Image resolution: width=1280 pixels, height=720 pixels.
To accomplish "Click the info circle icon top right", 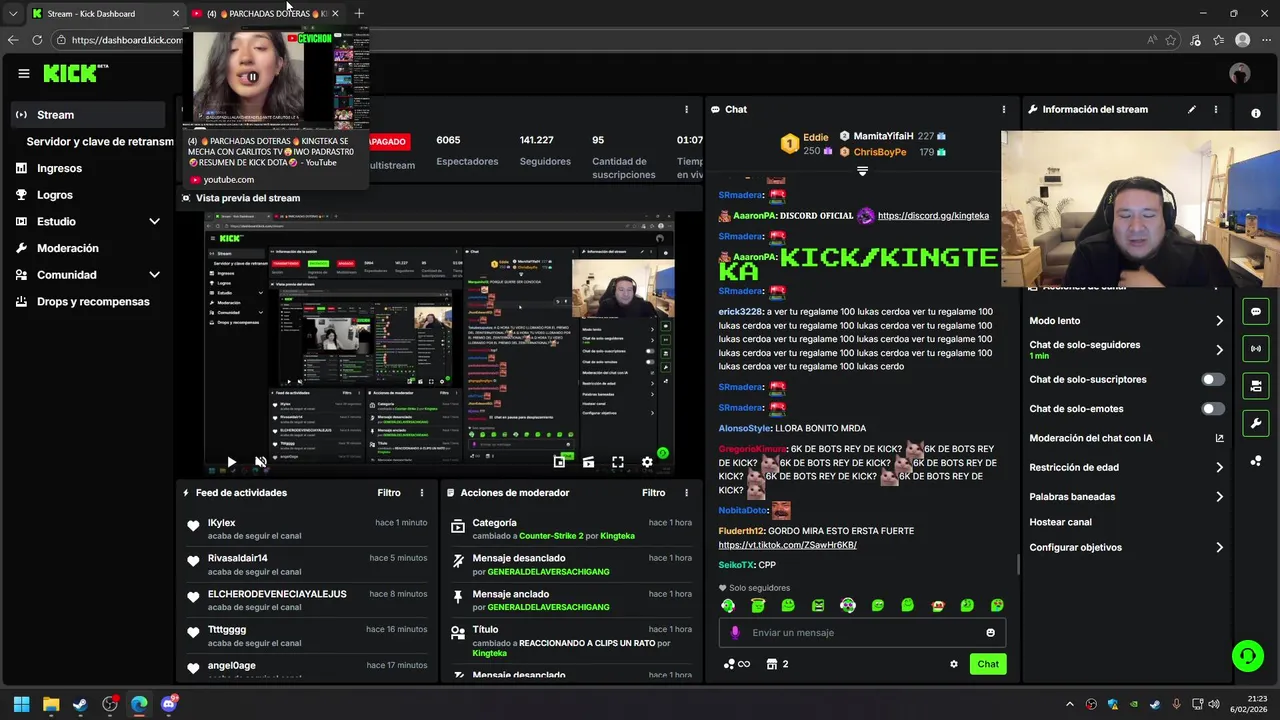I will pyautogui.click(x=1256, y=114).
